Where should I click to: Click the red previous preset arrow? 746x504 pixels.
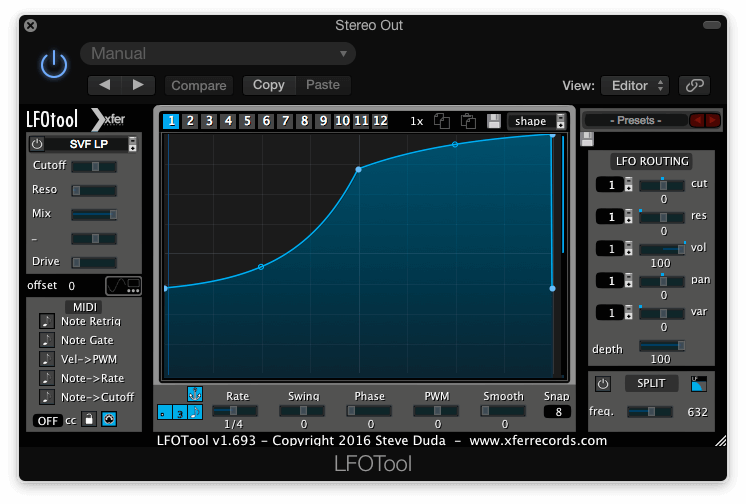pyautogui.click(x=697, y=120)
